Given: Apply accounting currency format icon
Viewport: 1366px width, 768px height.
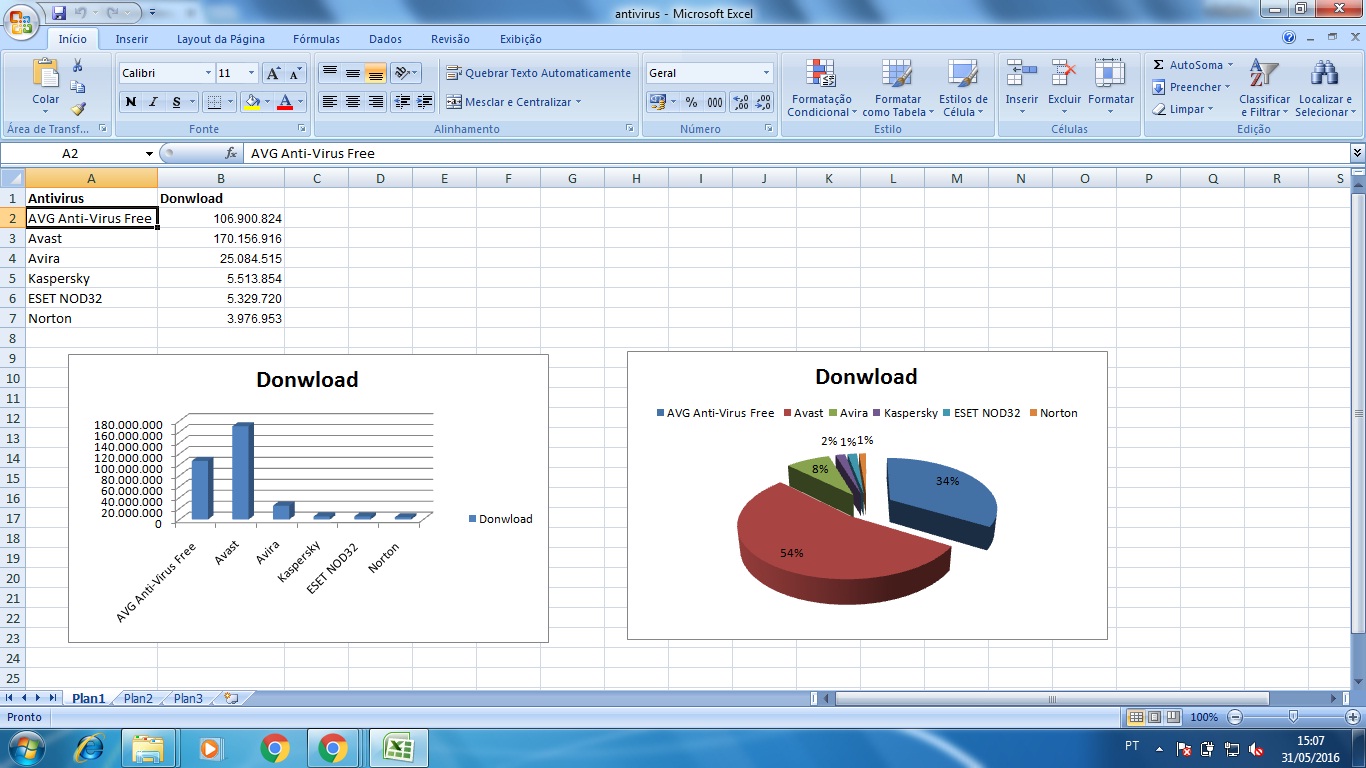Looking at the screenshot, I should [x=657, y=102].
